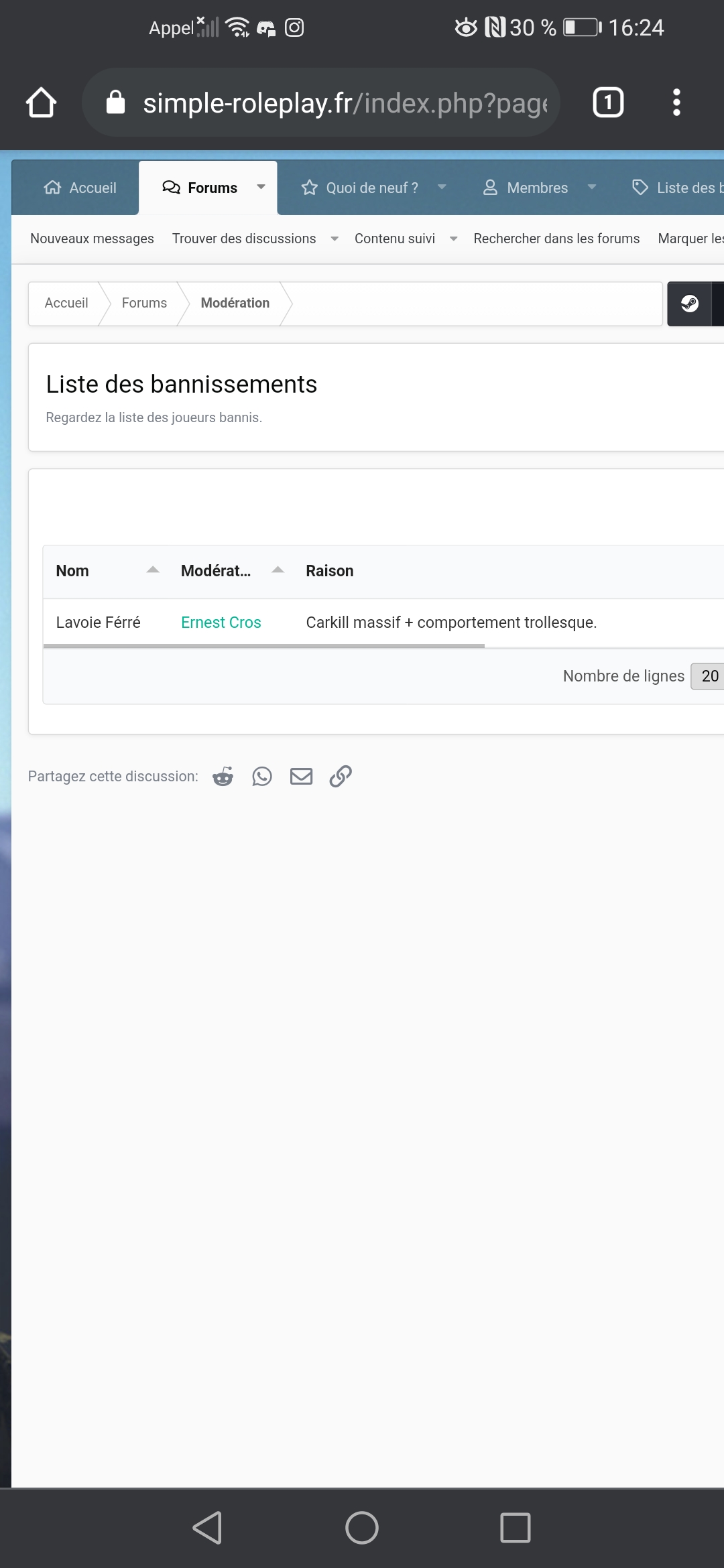Expand the Quoi de neuf dropdown arrow
Screen dimensions: 724x1568
(x=442, y=187)
